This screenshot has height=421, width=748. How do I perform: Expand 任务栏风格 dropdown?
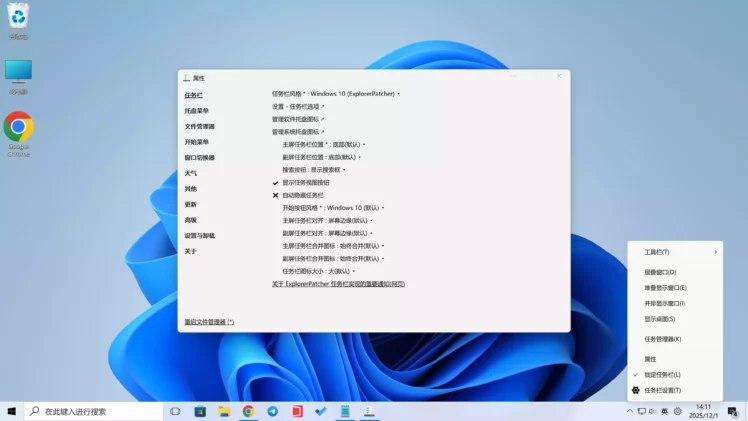click(335, 94)
